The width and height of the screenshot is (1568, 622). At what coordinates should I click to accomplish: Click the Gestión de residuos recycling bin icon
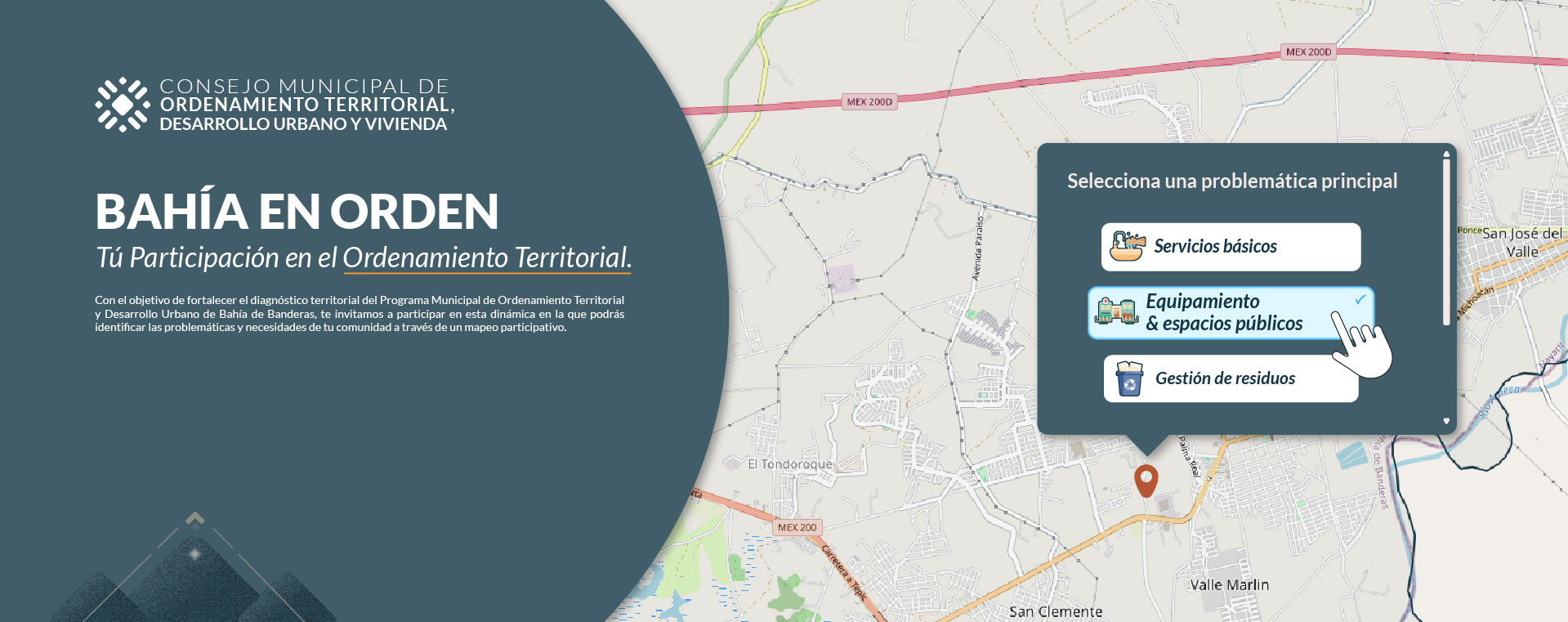[x=1129, y=378]
